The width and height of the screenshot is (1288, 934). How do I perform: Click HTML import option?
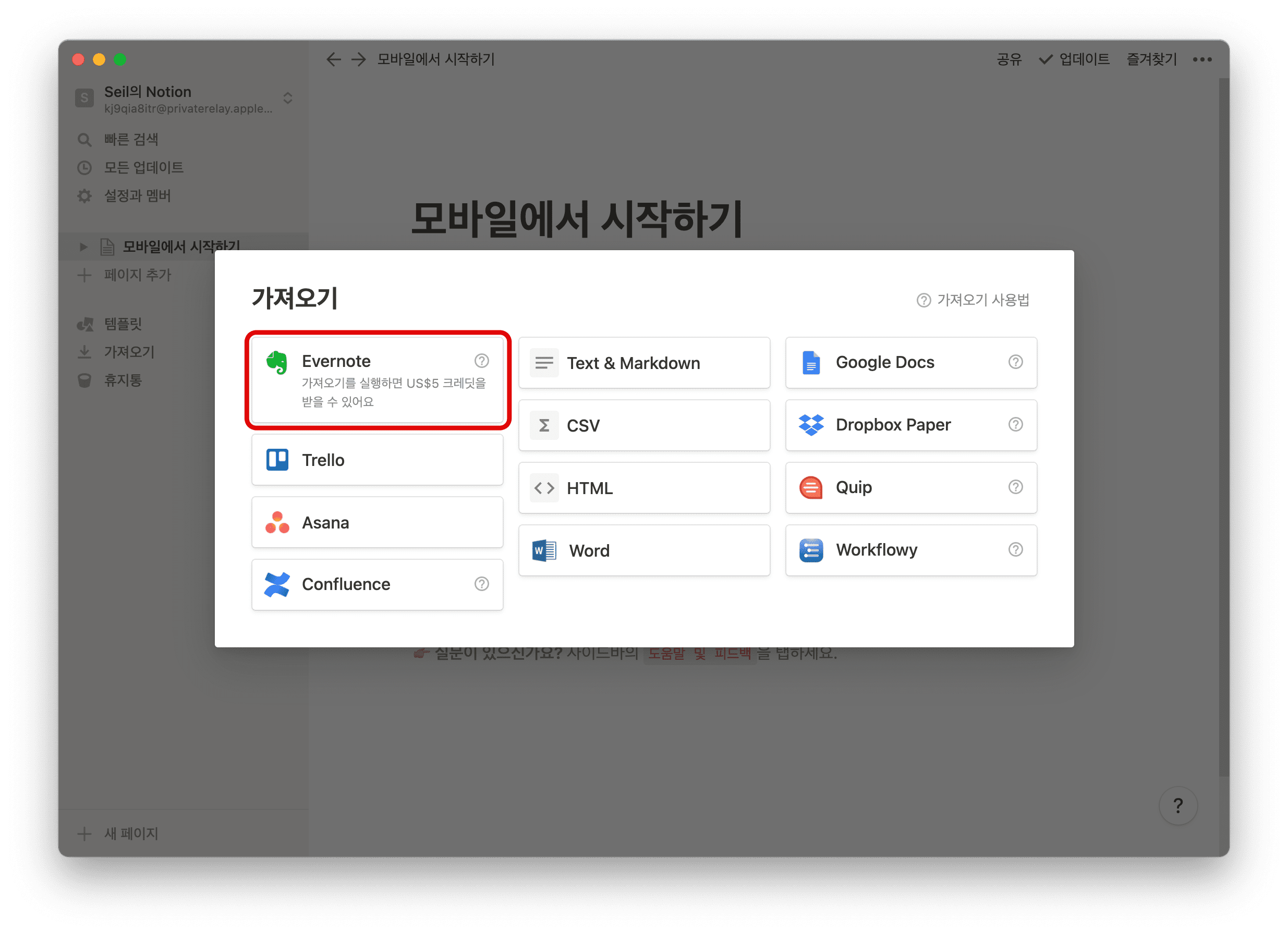click(640, 488)
